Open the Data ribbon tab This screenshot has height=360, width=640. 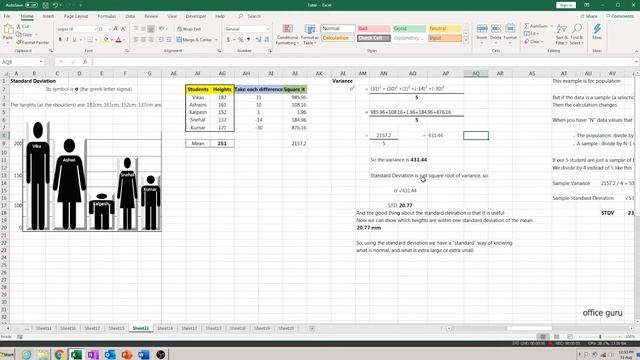click(130, 16)
